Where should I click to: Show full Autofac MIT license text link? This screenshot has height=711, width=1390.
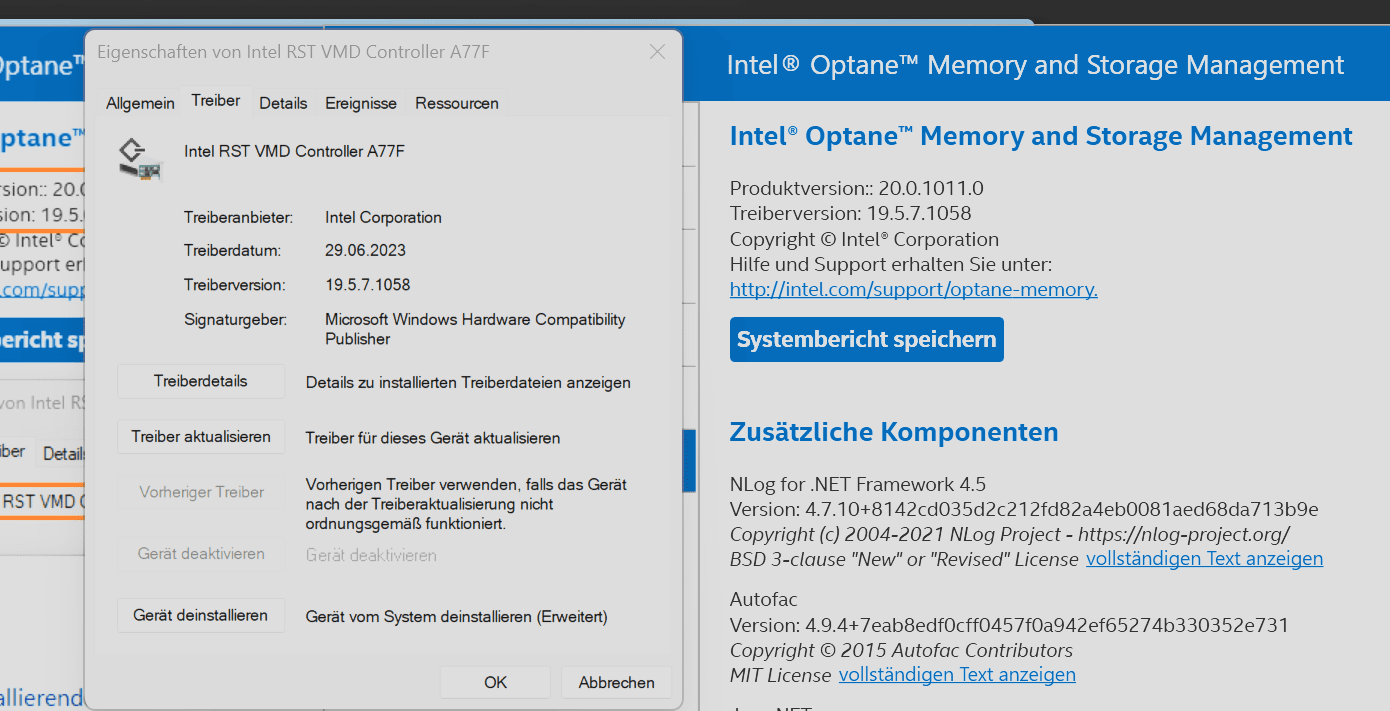(x=957, y=675)
